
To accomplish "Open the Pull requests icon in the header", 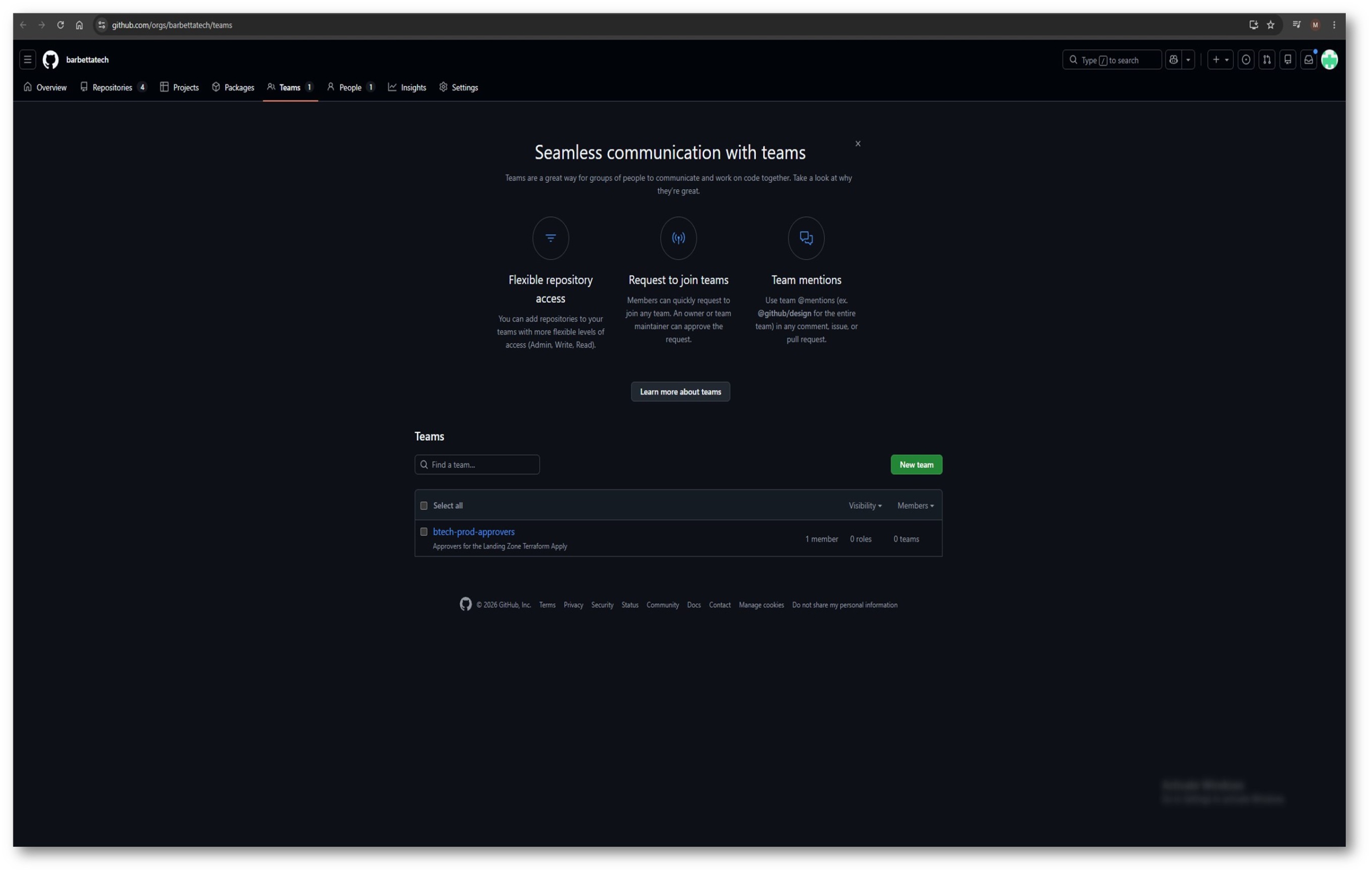I will click(x=1266, y=60).
